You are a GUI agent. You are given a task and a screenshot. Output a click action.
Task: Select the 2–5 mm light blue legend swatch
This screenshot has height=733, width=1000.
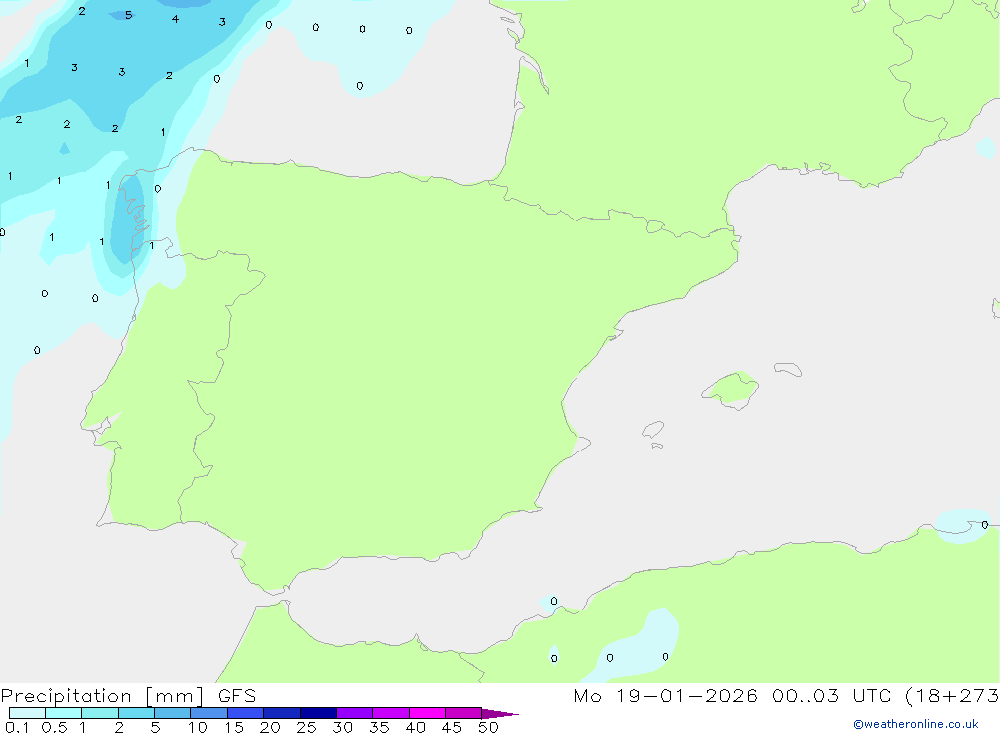pos(136,713)
